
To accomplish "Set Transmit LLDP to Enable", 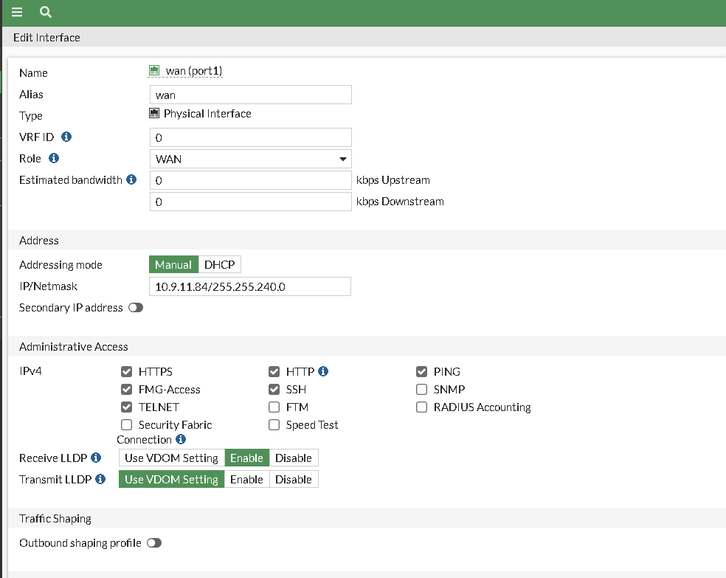I will click(x=246, y=479).
